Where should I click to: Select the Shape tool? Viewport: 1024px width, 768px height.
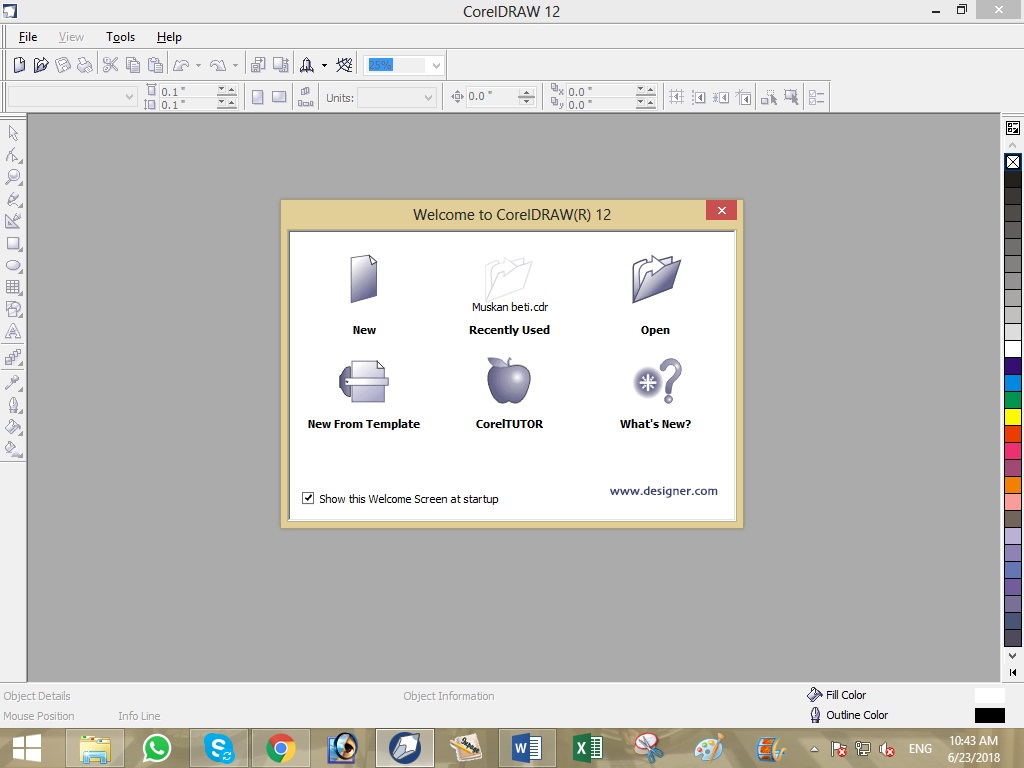tap(14, 154)
